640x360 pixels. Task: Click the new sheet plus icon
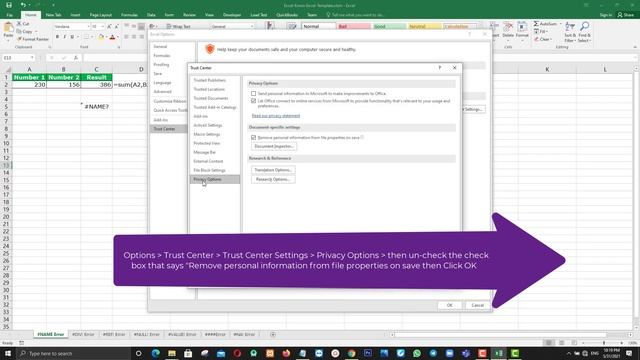(273, 335)
